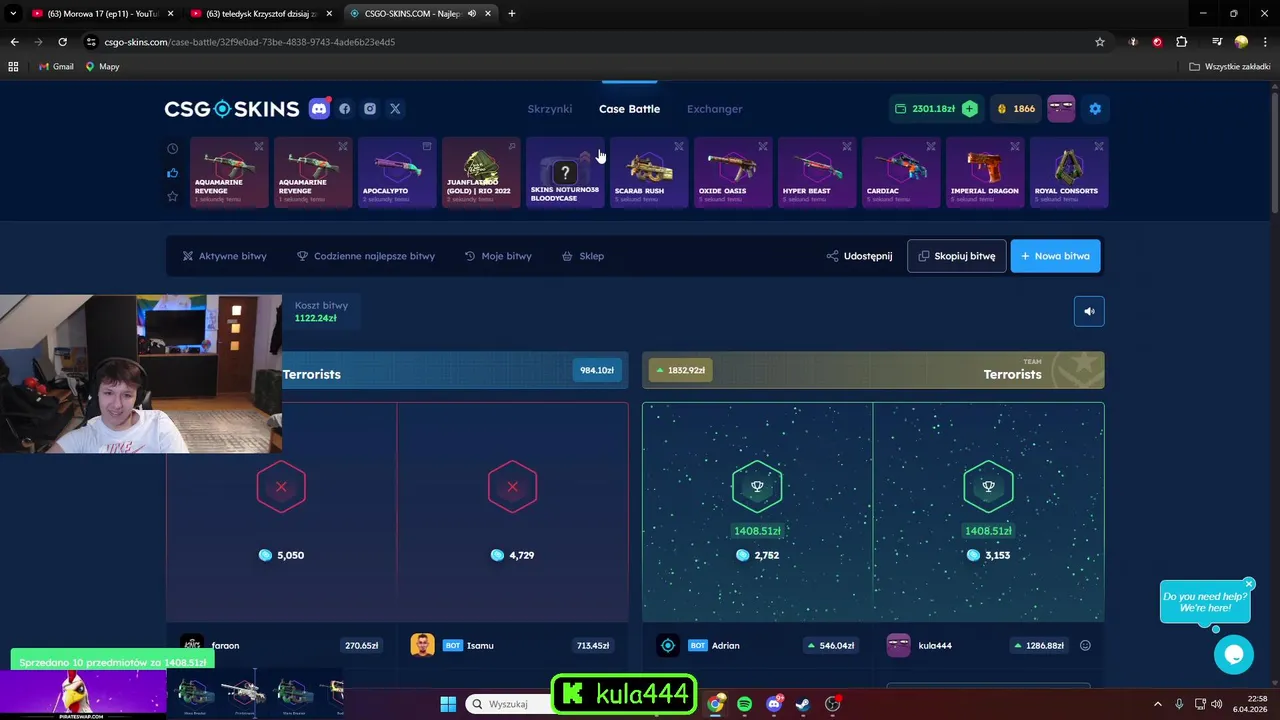
Task: Open the X (Twitter) social icon
Action: [395, 109]
